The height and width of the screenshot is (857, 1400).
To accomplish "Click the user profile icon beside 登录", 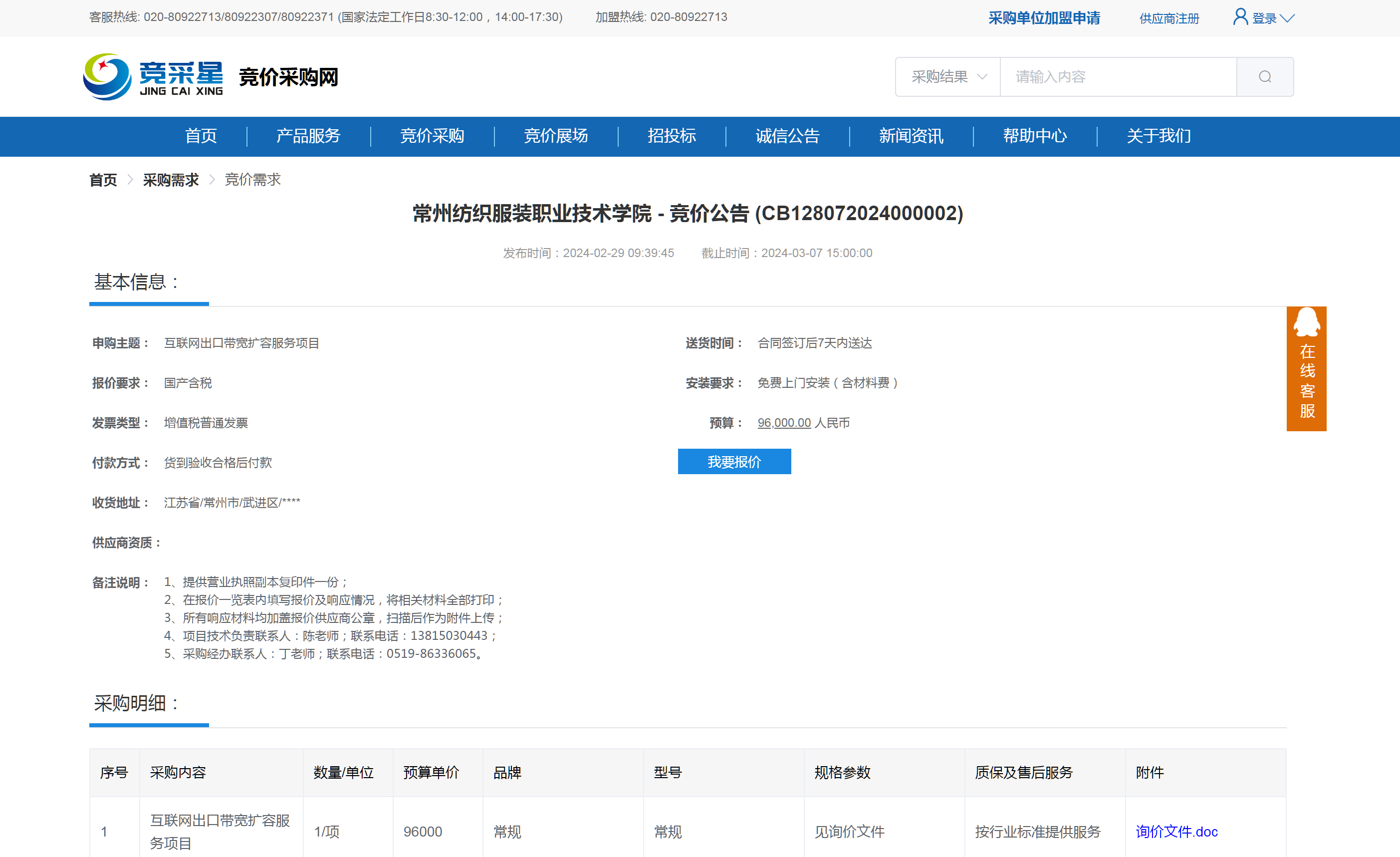I will 1240,17.
